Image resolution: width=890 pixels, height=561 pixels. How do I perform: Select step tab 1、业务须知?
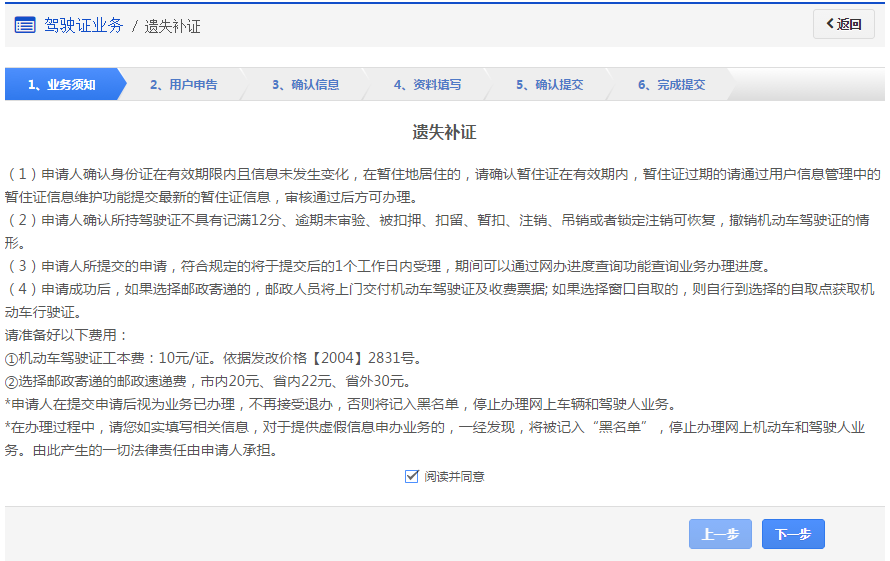tap(62, 85)
